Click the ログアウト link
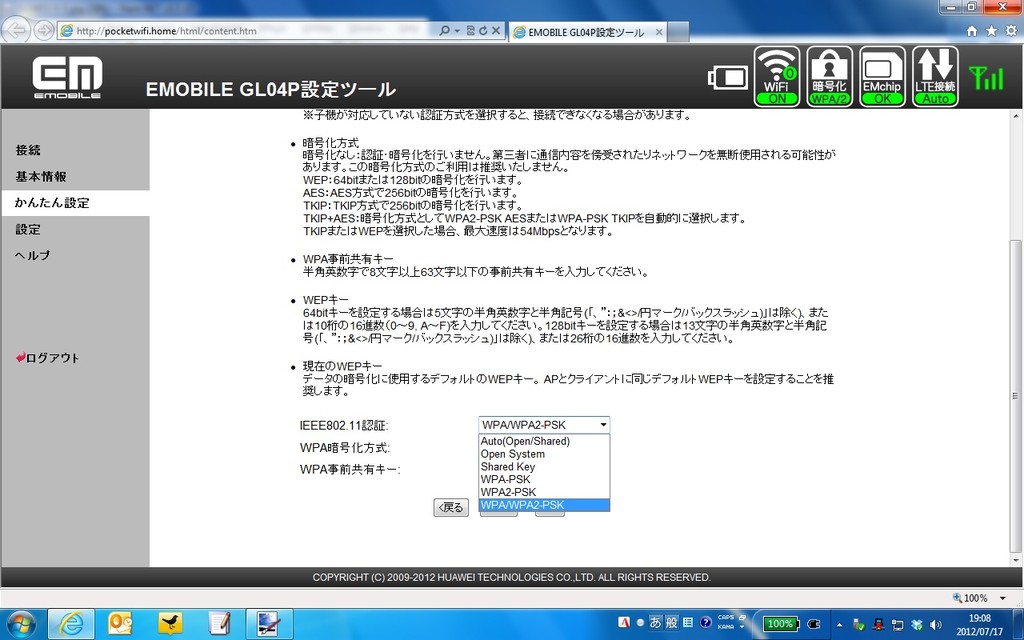This screenshot has width=1024, height=640. (x=48, y=358)
